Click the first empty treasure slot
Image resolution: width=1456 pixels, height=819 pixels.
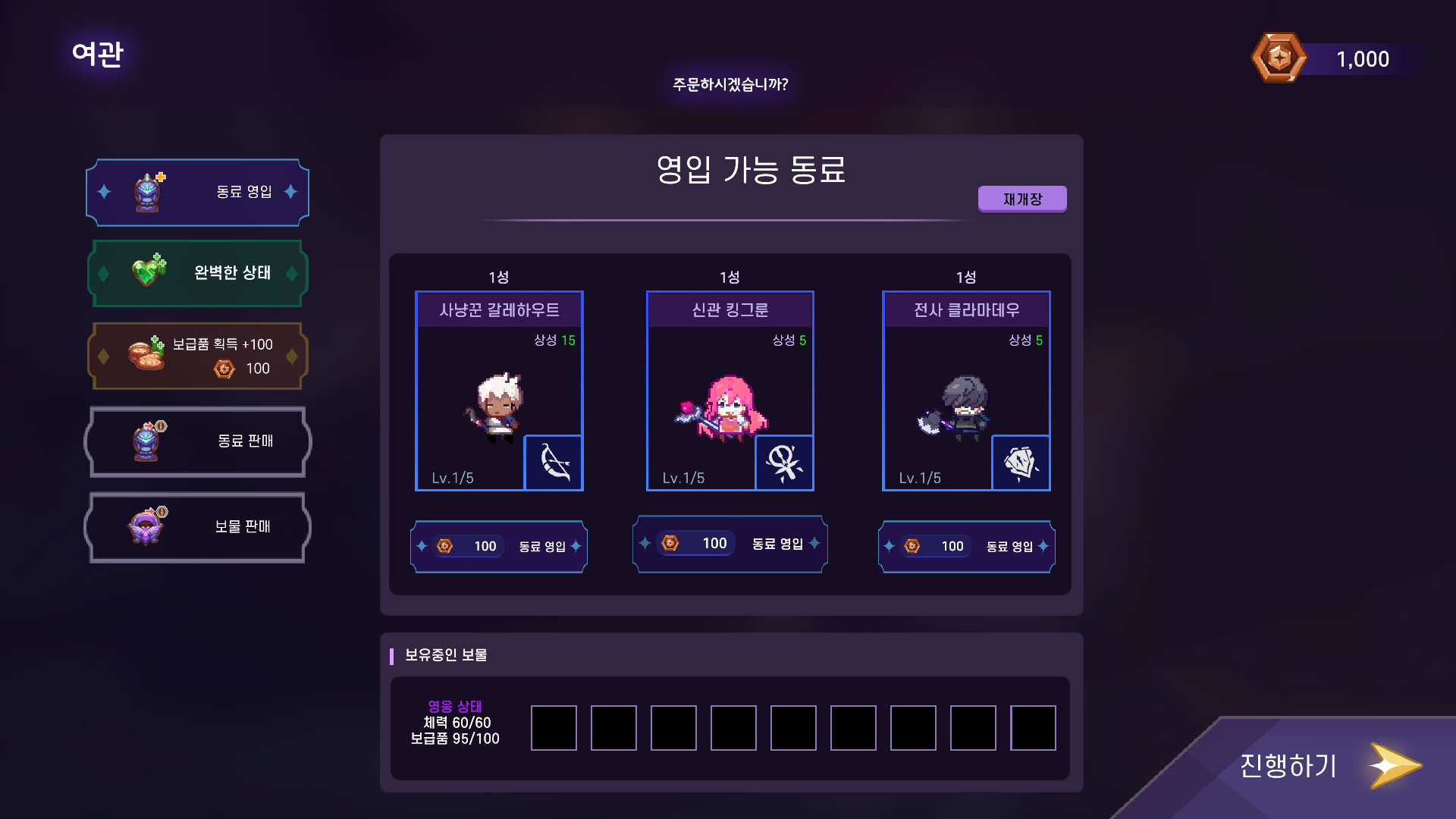pos(554,728)
